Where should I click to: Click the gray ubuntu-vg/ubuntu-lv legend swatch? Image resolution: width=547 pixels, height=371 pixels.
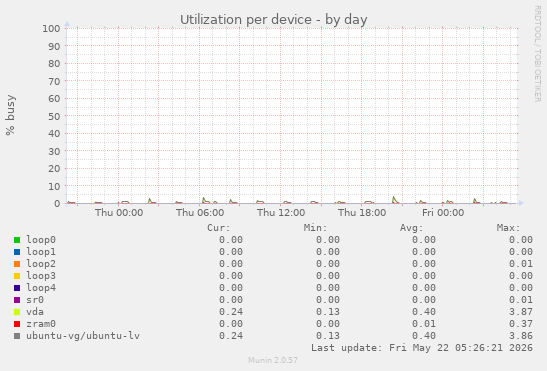point(17,336)
